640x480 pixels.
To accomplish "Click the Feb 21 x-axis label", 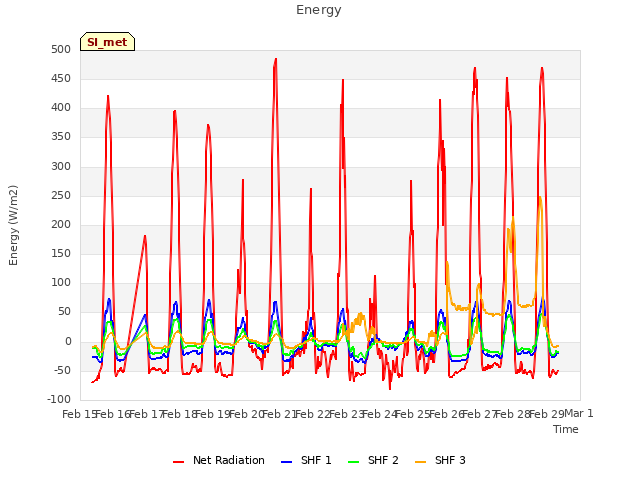I will point(279,414).
